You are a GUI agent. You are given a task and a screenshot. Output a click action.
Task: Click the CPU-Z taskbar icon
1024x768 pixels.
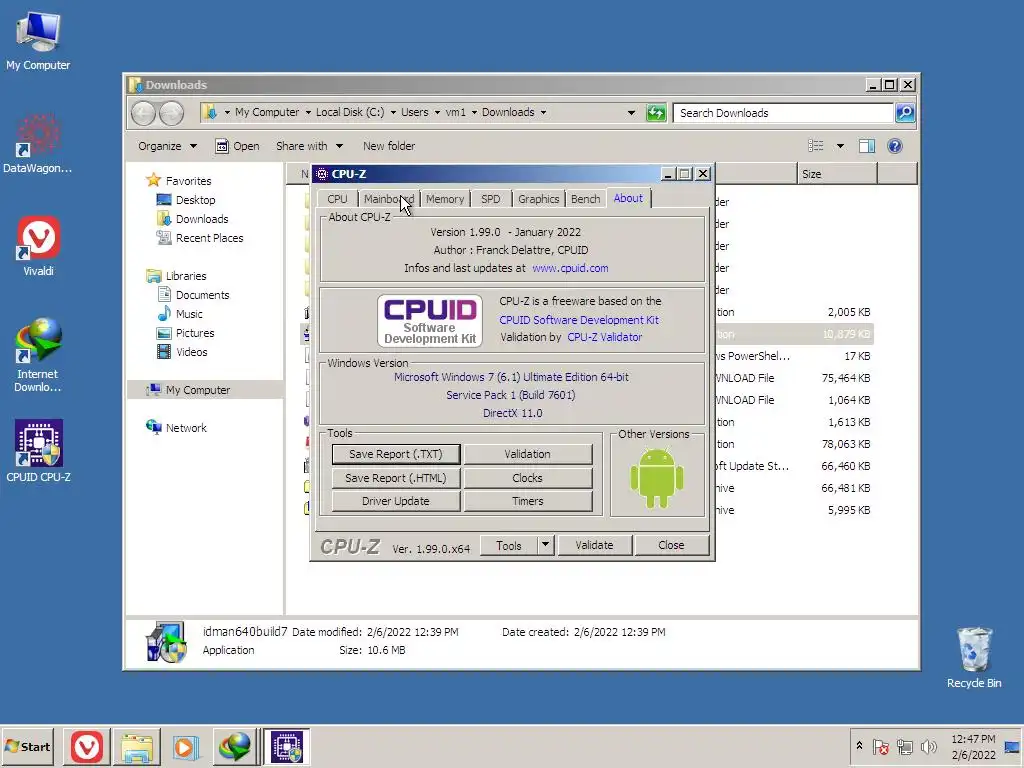tap(287, 746)
